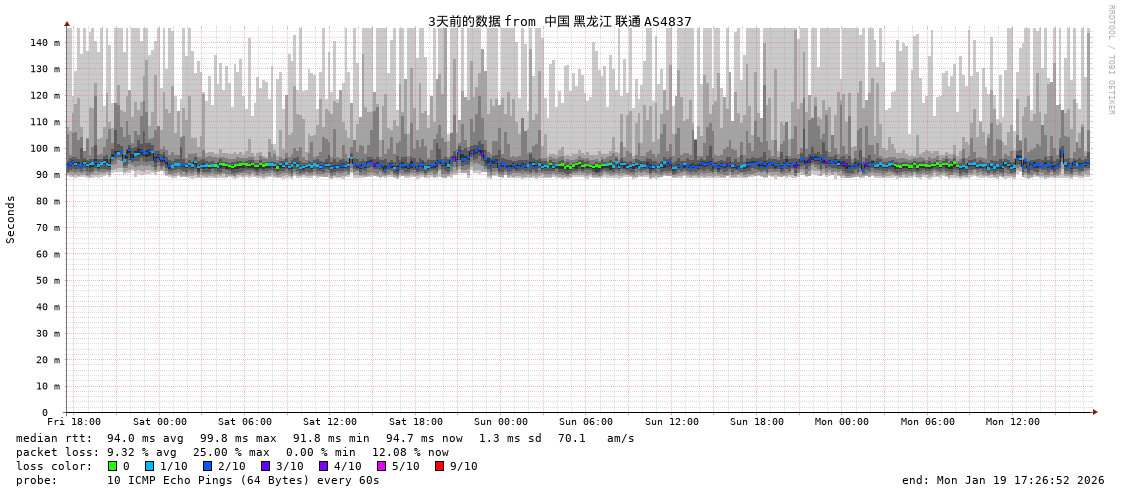Viewport: 1121px width, 494px height.
Task: Click the light blue 1/10 loss swatch
Action: (x=149, y=466)
